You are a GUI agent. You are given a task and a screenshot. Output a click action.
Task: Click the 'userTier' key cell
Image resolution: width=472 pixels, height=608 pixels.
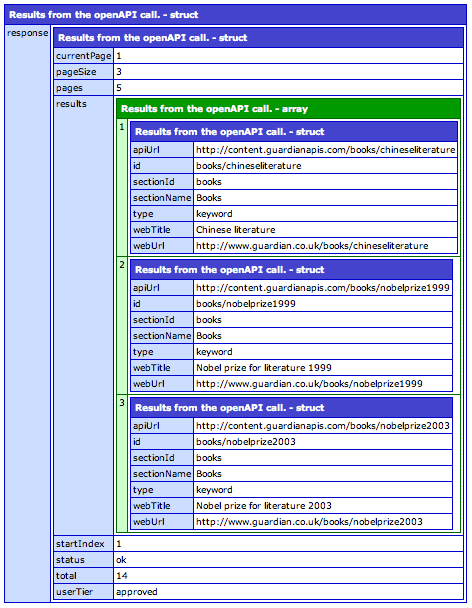pyautogui.click(x=83, y=592)
